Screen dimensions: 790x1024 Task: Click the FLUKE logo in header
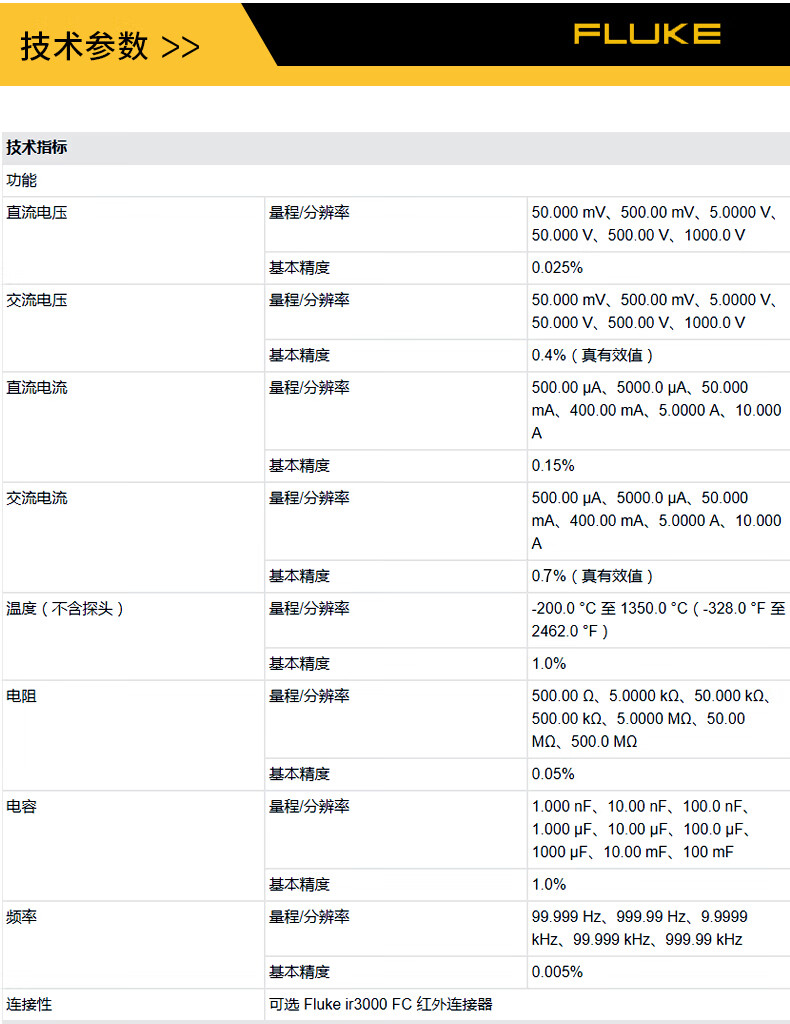[x=647, y=34]
